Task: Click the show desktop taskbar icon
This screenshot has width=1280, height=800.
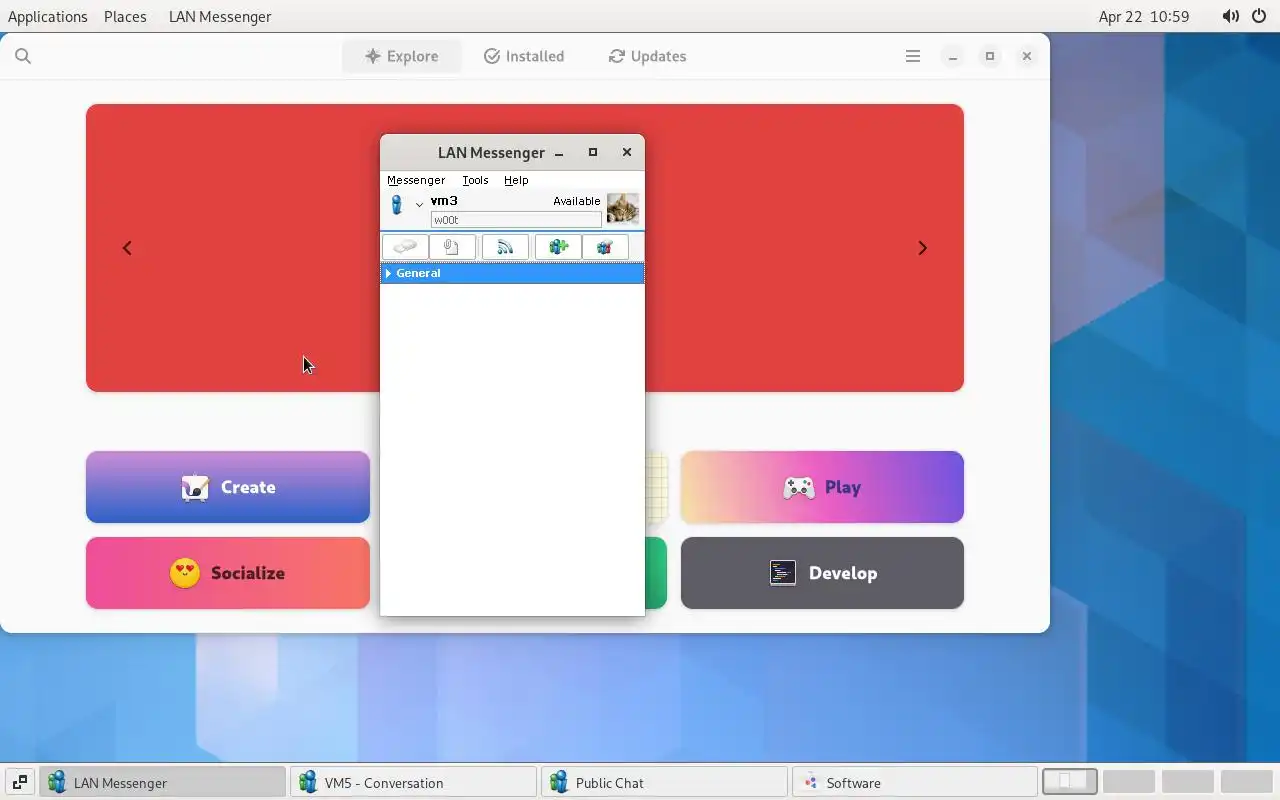Action: tap(19, 782)
